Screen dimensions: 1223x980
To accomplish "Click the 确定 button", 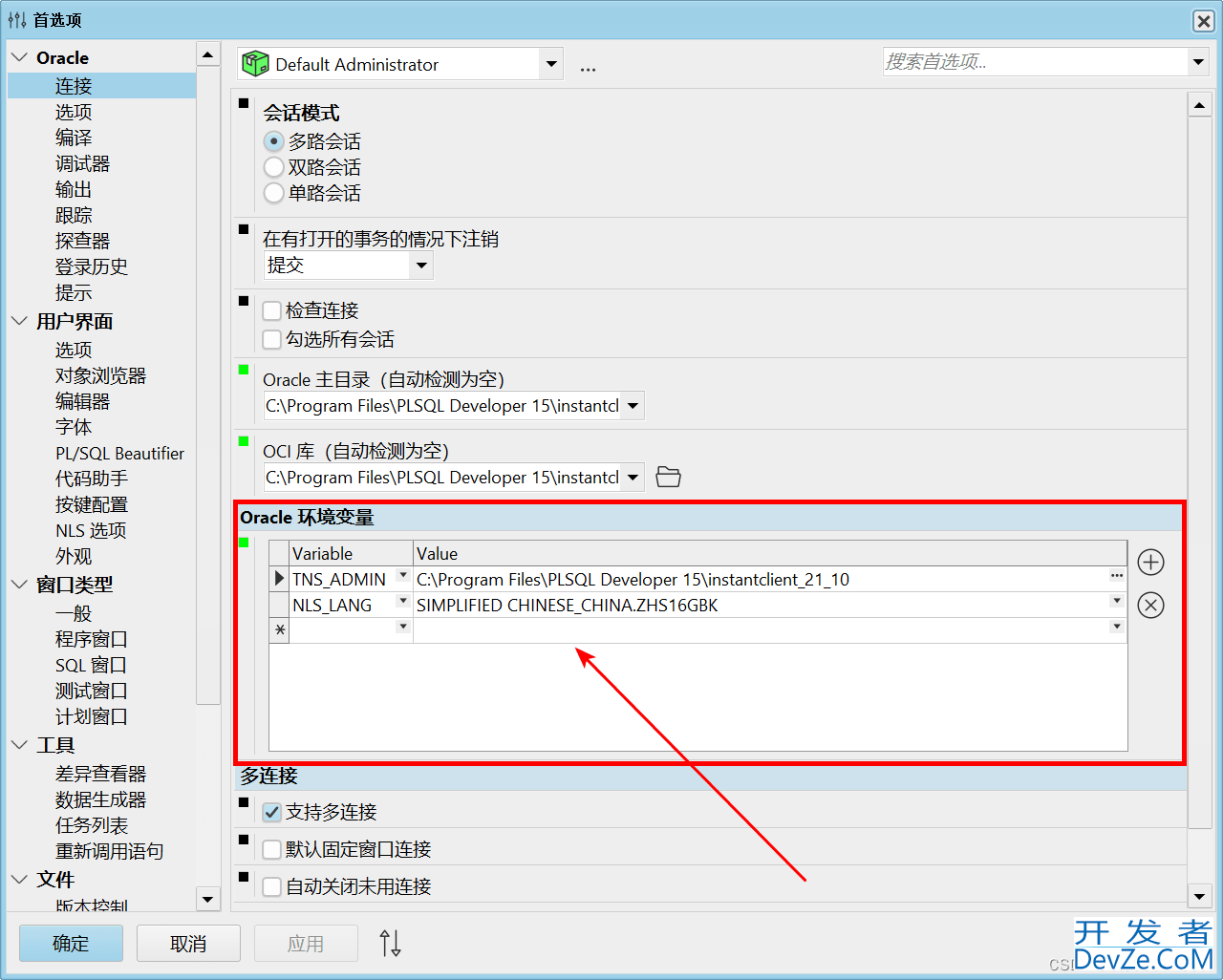I will [71, 944].
